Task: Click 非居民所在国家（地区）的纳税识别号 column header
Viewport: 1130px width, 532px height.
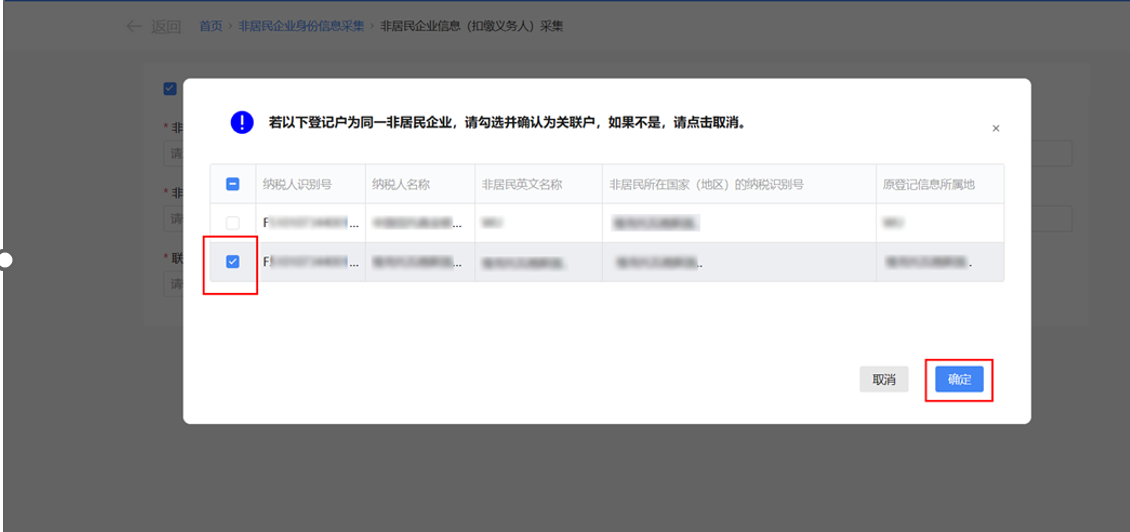Action: click(706, 184)
